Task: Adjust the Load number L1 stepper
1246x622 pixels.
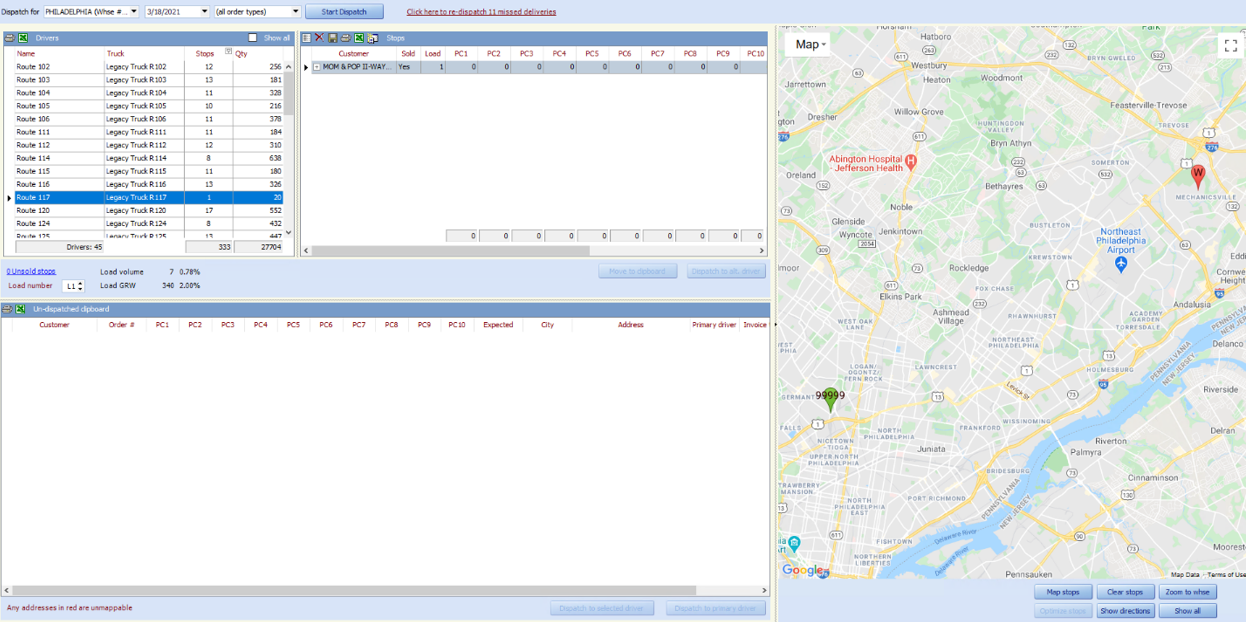Action: [80, 286]
